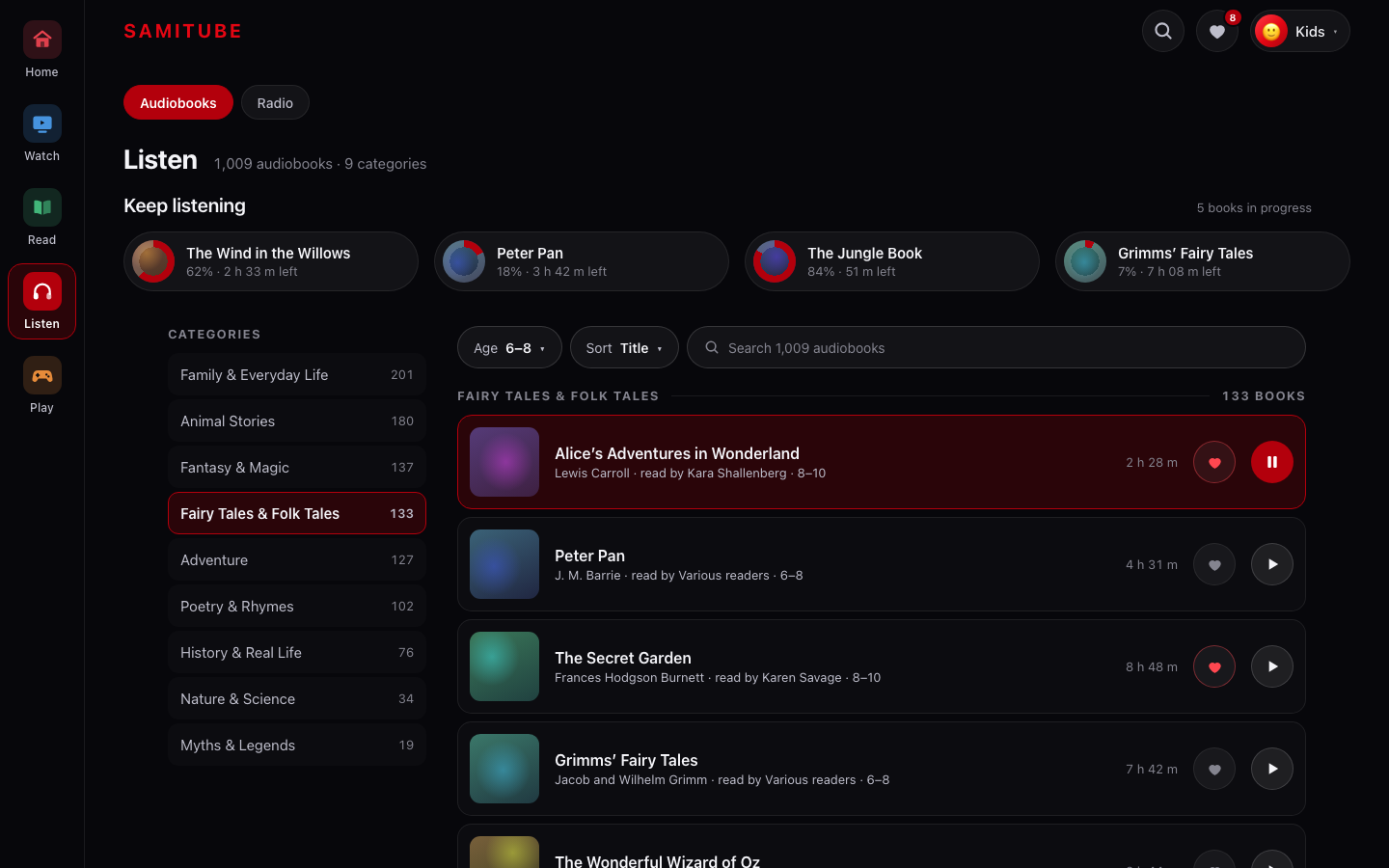Select Animal Stories category

click(x=297, y=420)
